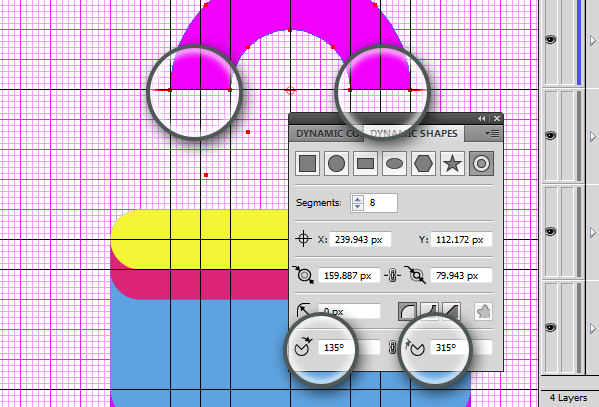
Task: Select the dynamic circle shape icon
Action: [x=337, y=164]
